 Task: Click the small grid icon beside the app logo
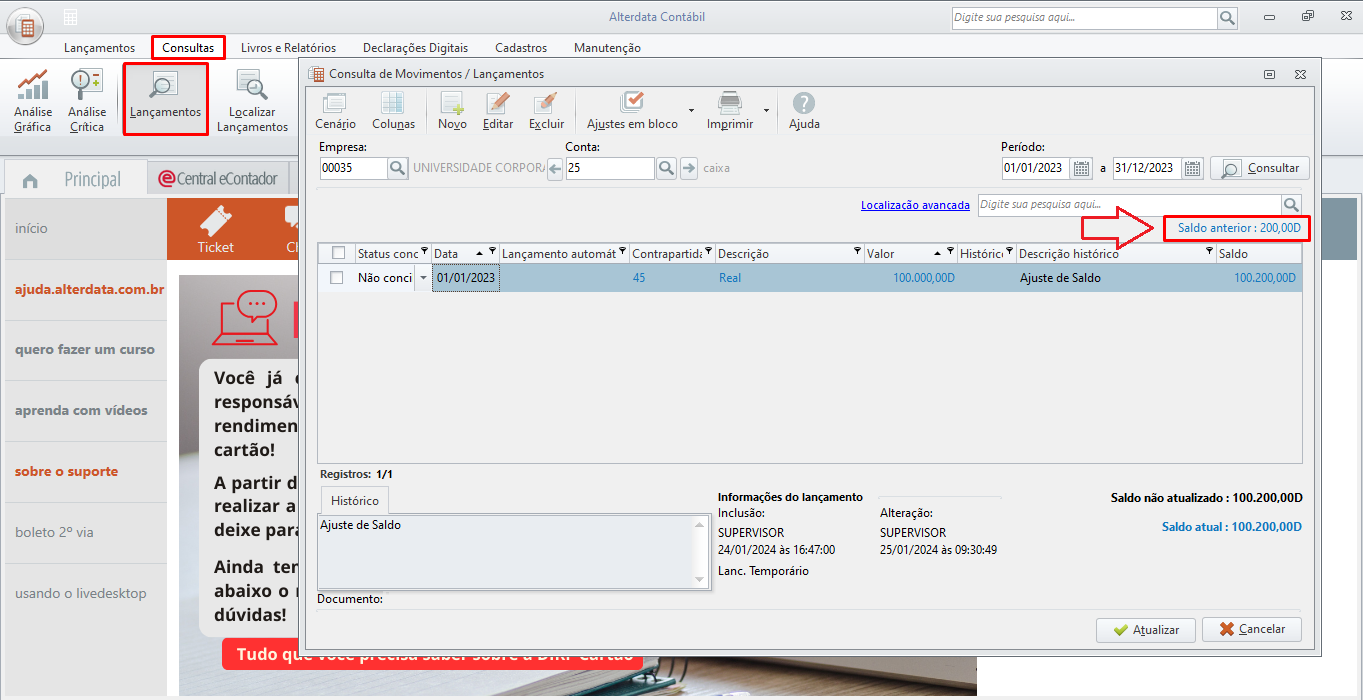70,18
